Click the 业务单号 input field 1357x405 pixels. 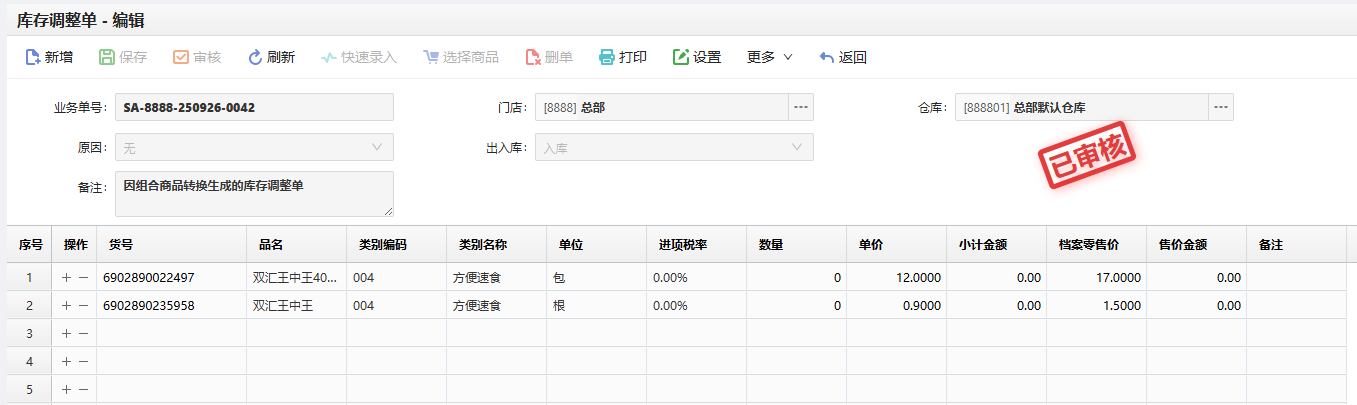[254, 107]
